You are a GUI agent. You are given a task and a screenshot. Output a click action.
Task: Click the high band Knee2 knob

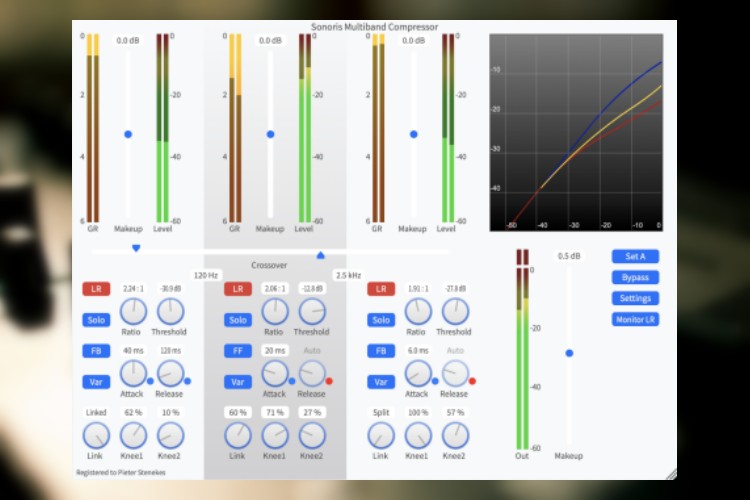(455, 436)
